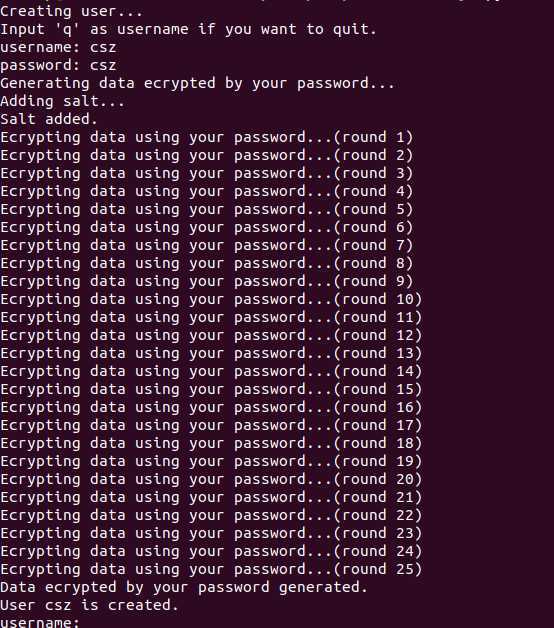This screenshot has height=628, width=554.
Task: Click the encrypting line for round 20
Action: click(x=211, y=479)
